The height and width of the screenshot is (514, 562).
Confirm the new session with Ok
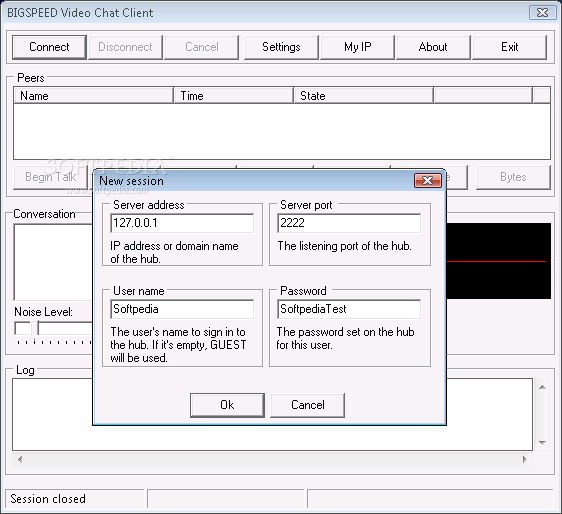tap(227, 405)
